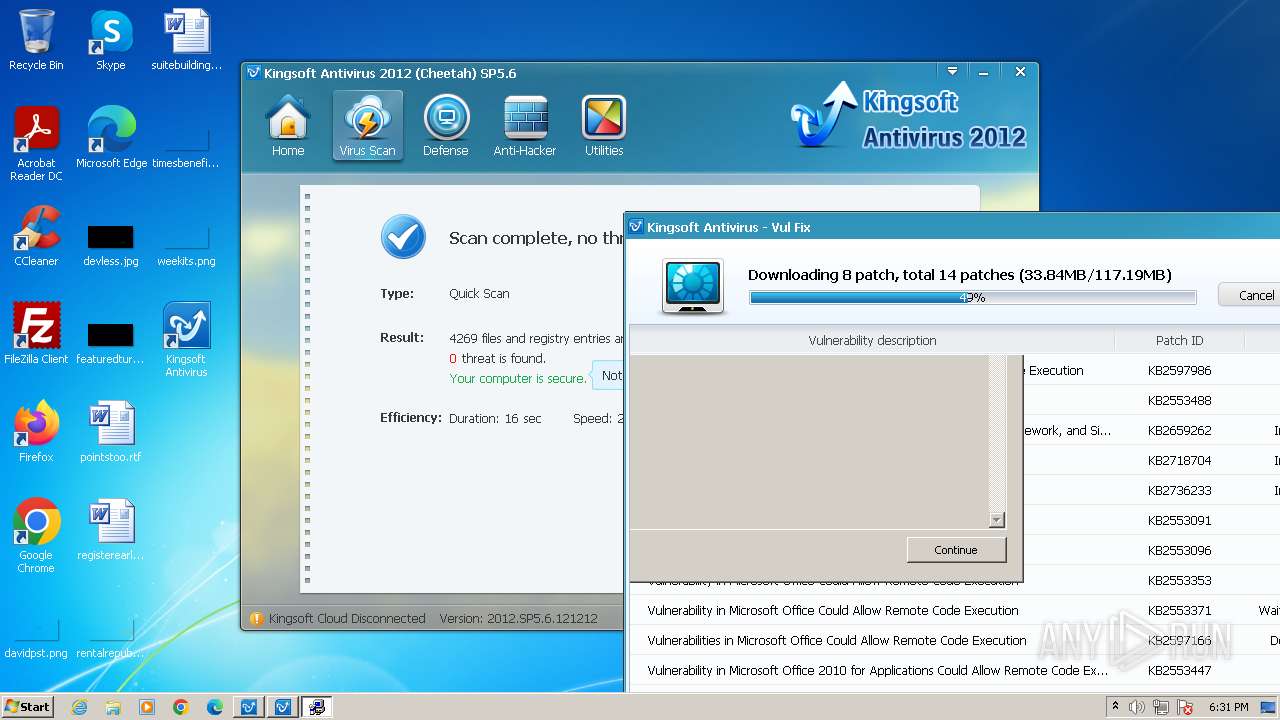Click the version 2012.SP5.6.121212 text

(518, 618)
